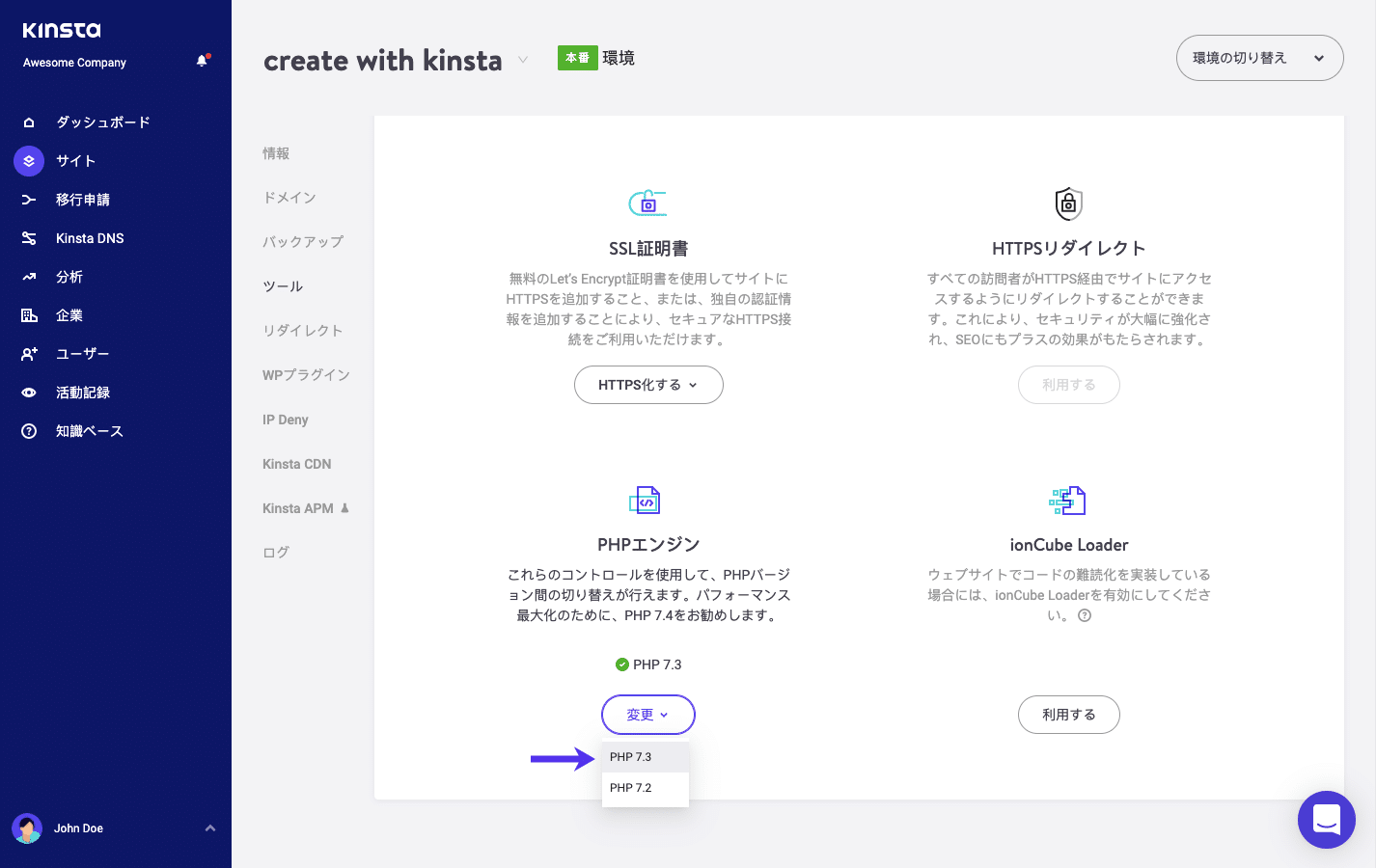Click the 利用する button under ionCube Loader
This screenshot has width=1376, height=868.
click(x=1068, y=714)
